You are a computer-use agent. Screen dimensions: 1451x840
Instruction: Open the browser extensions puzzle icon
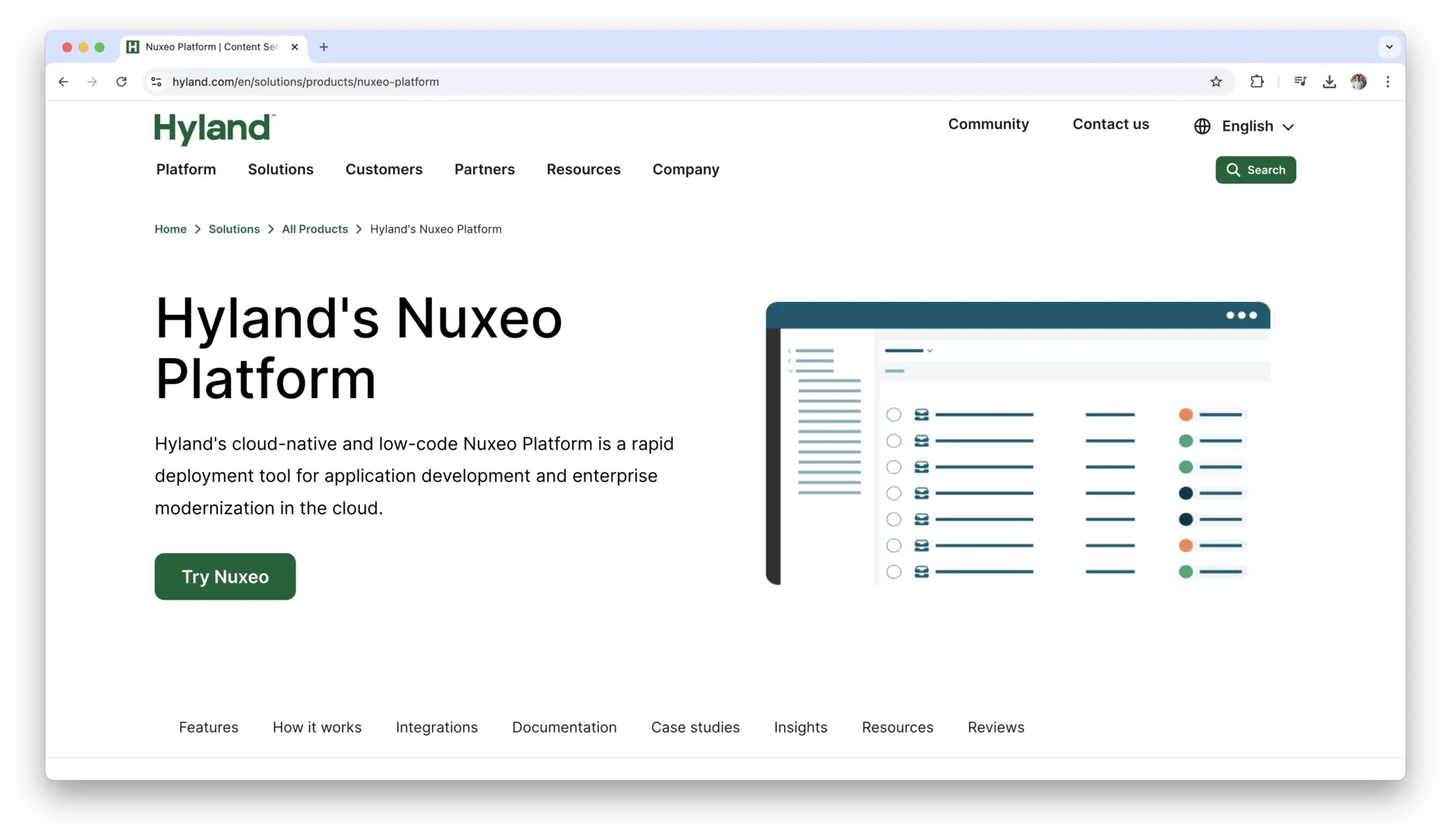[1256, 82]
